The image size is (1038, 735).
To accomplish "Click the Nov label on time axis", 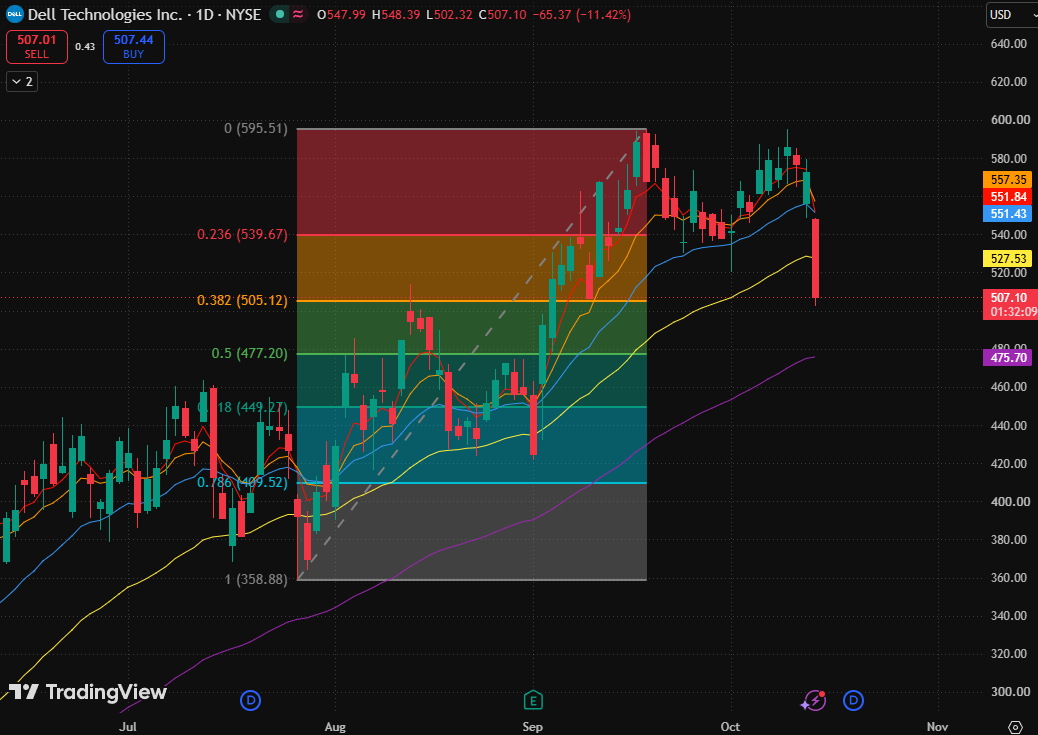I will tap(937, 726).
